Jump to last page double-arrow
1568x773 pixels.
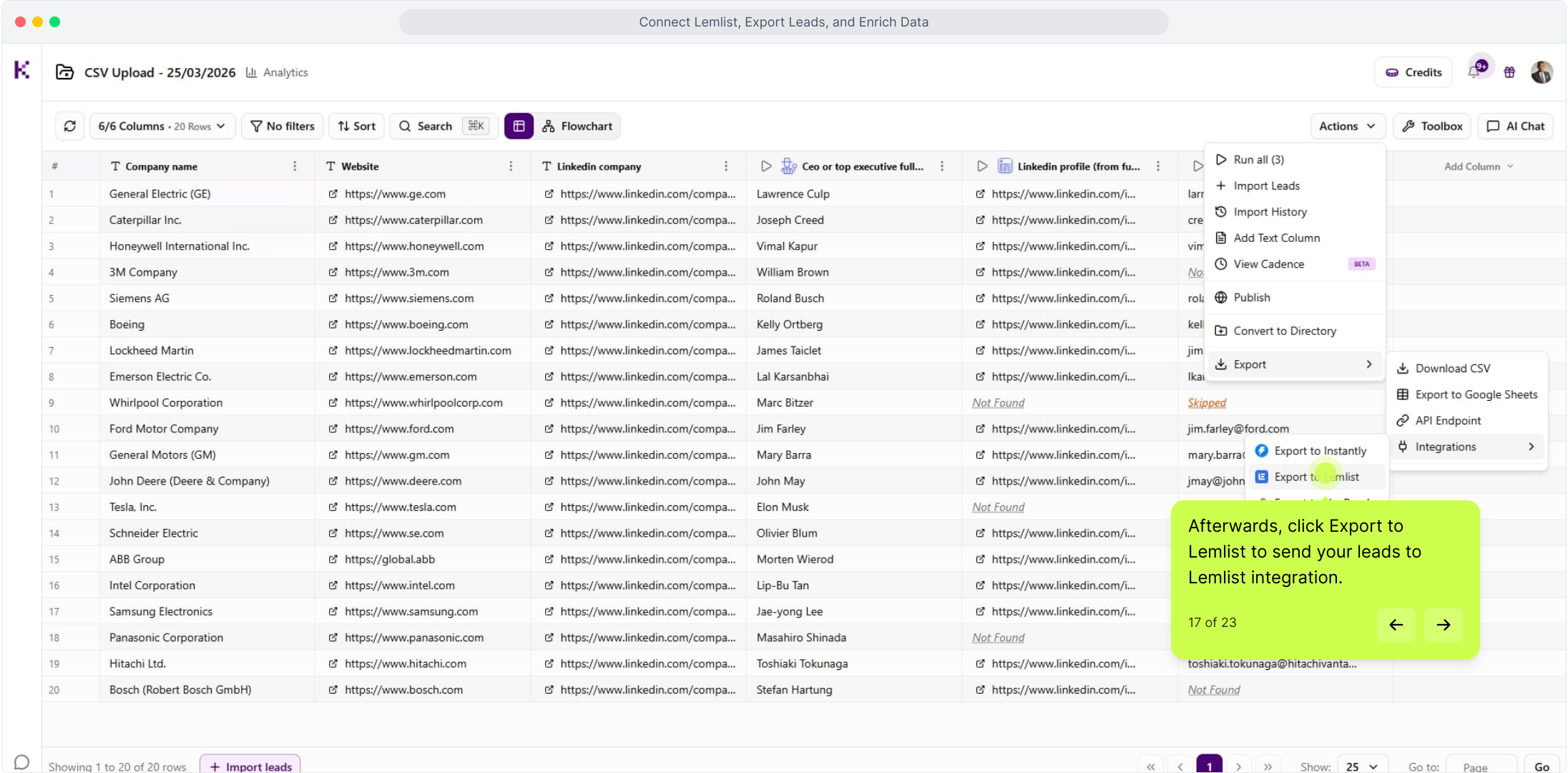(x=1268, y=767)
